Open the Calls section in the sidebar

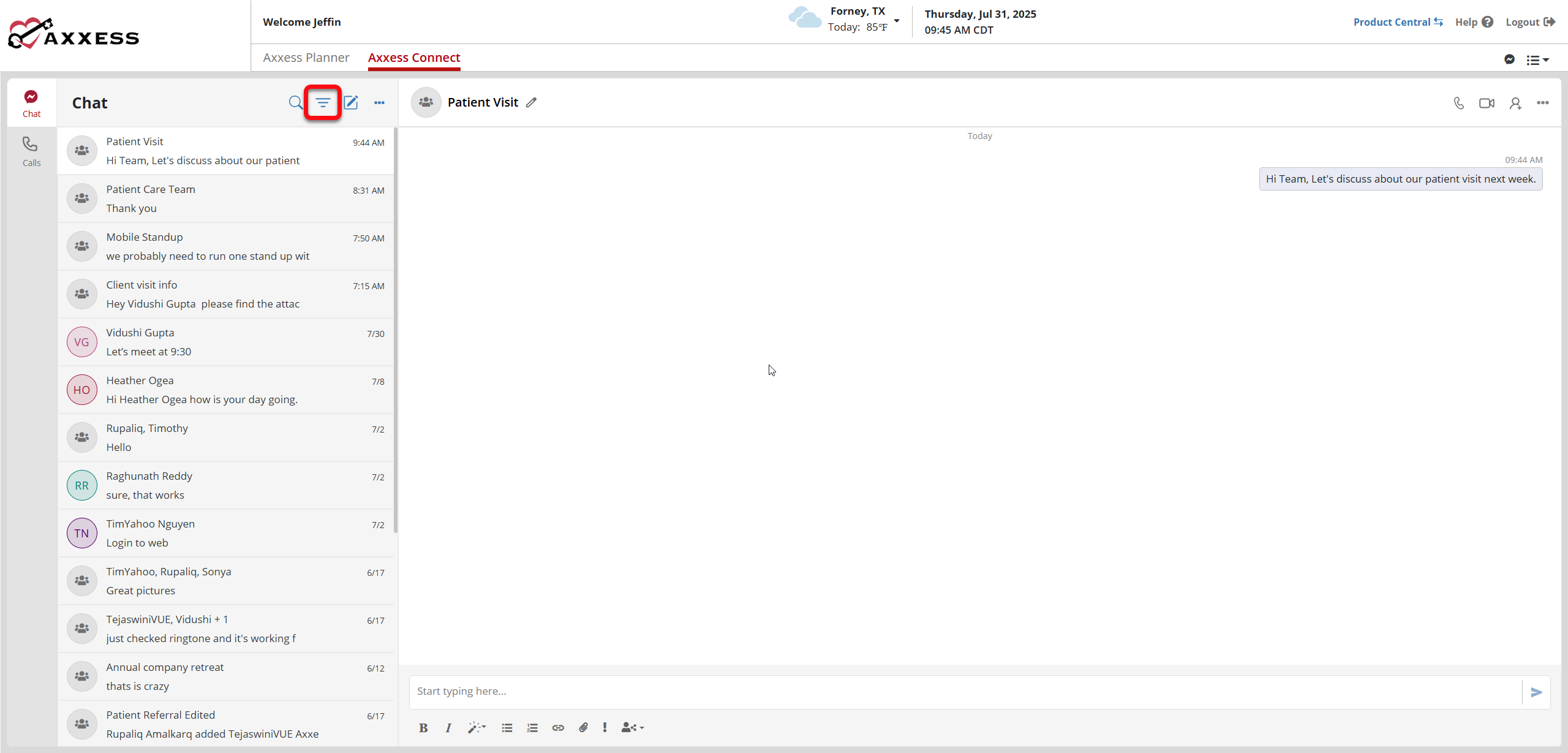pos(31,151)
